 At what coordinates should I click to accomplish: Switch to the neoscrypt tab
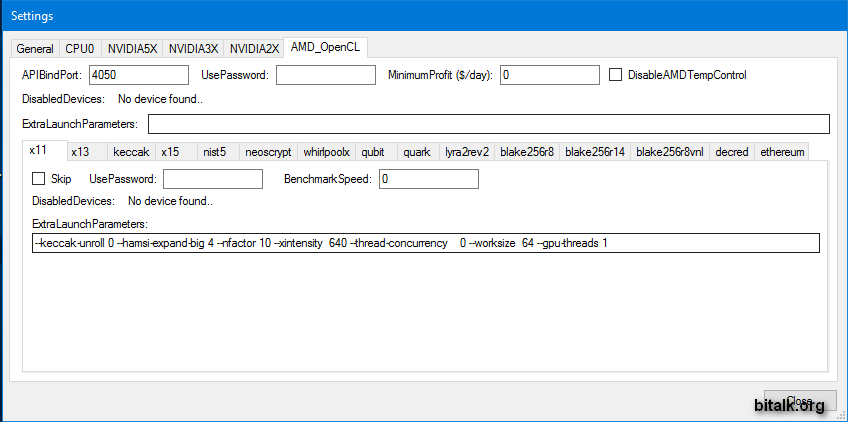tap(268, 152)
